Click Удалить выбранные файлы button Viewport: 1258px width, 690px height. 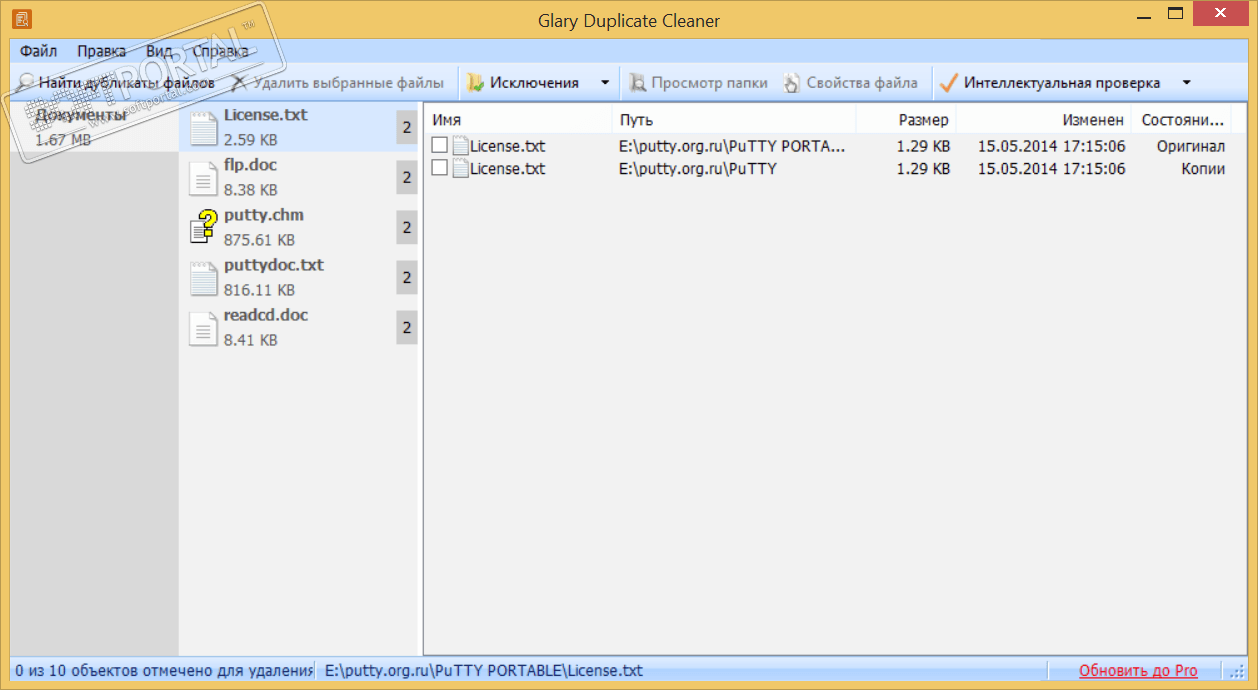pos(339,83)
